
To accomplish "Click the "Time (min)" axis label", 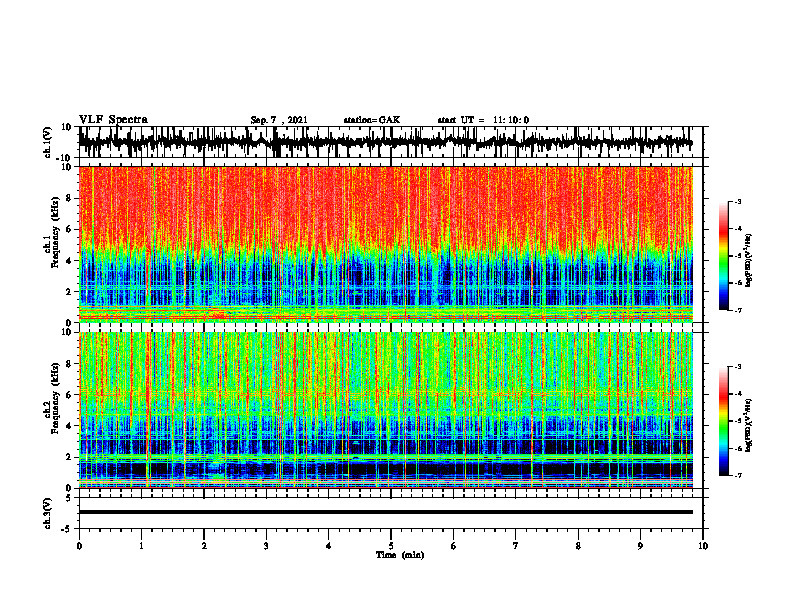I will click(x=400, y=555).
